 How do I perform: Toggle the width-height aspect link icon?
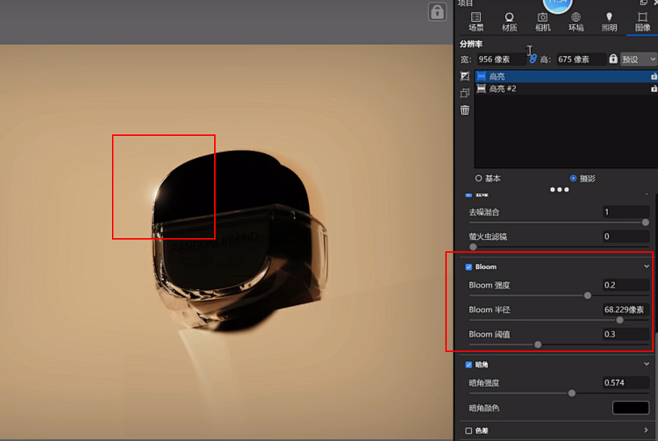(532, 59)
